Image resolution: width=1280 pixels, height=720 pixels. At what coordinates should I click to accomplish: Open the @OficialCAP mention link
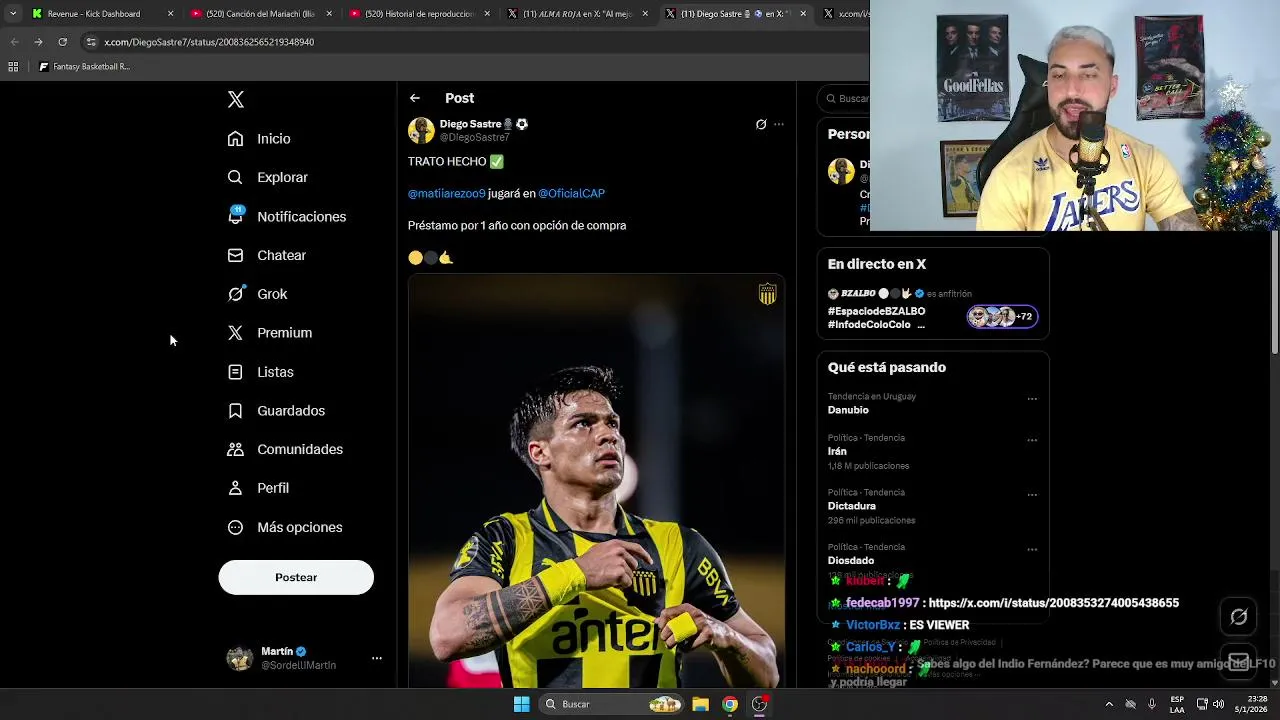coord(571,193)
